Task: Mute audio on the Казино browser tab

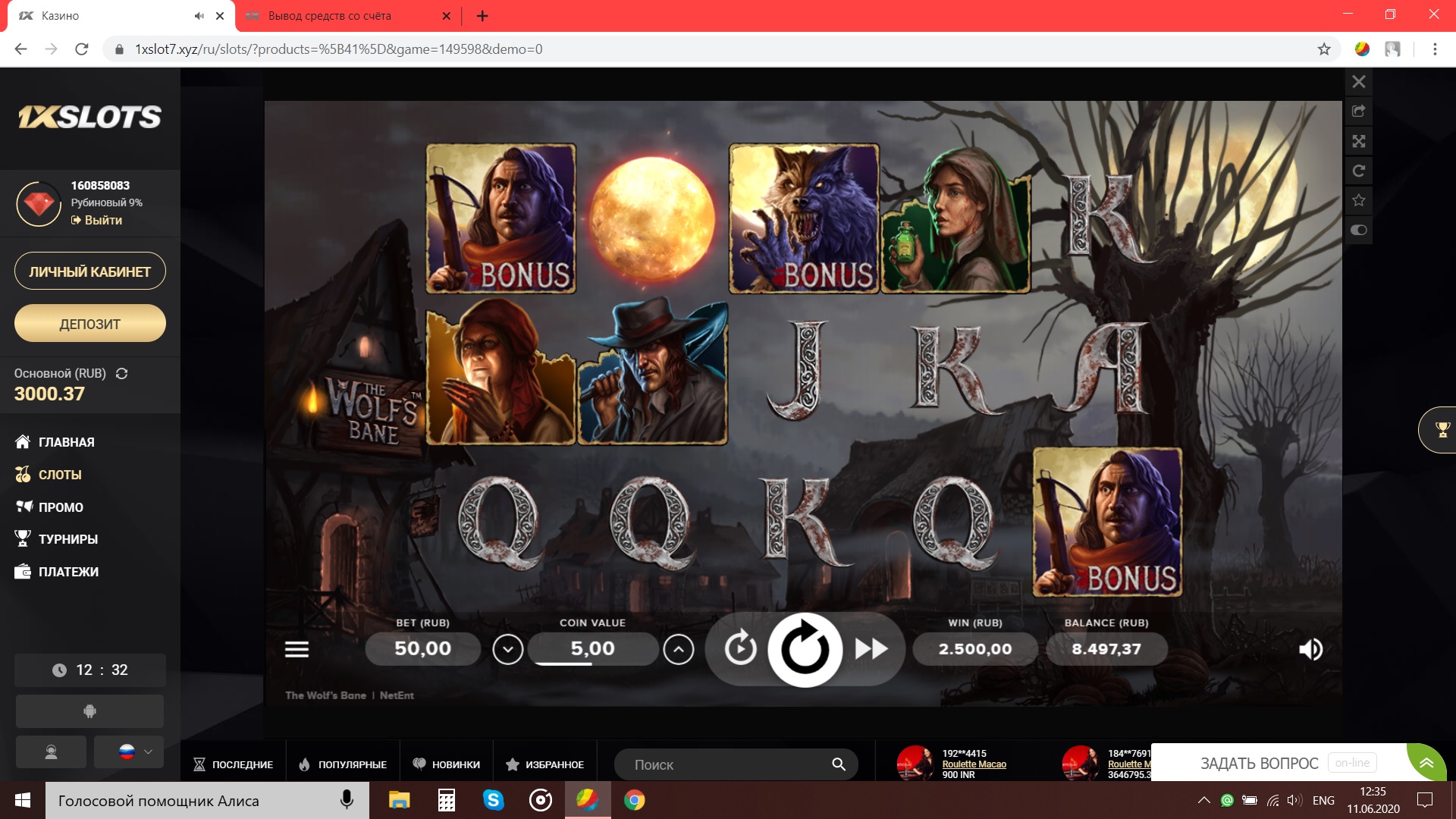Action: pos(199,15)
